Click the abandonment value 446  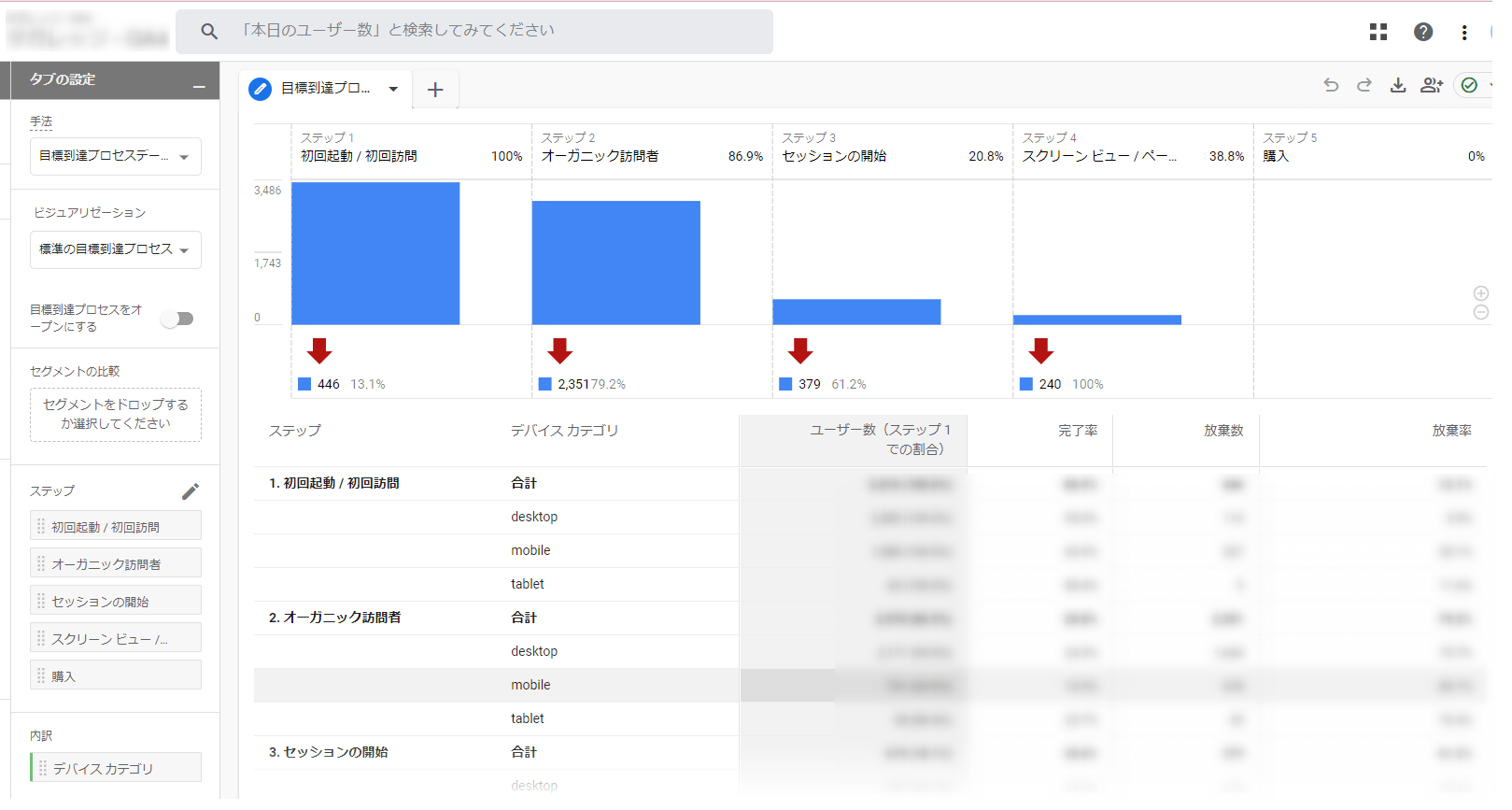click(x=329, y=384)
